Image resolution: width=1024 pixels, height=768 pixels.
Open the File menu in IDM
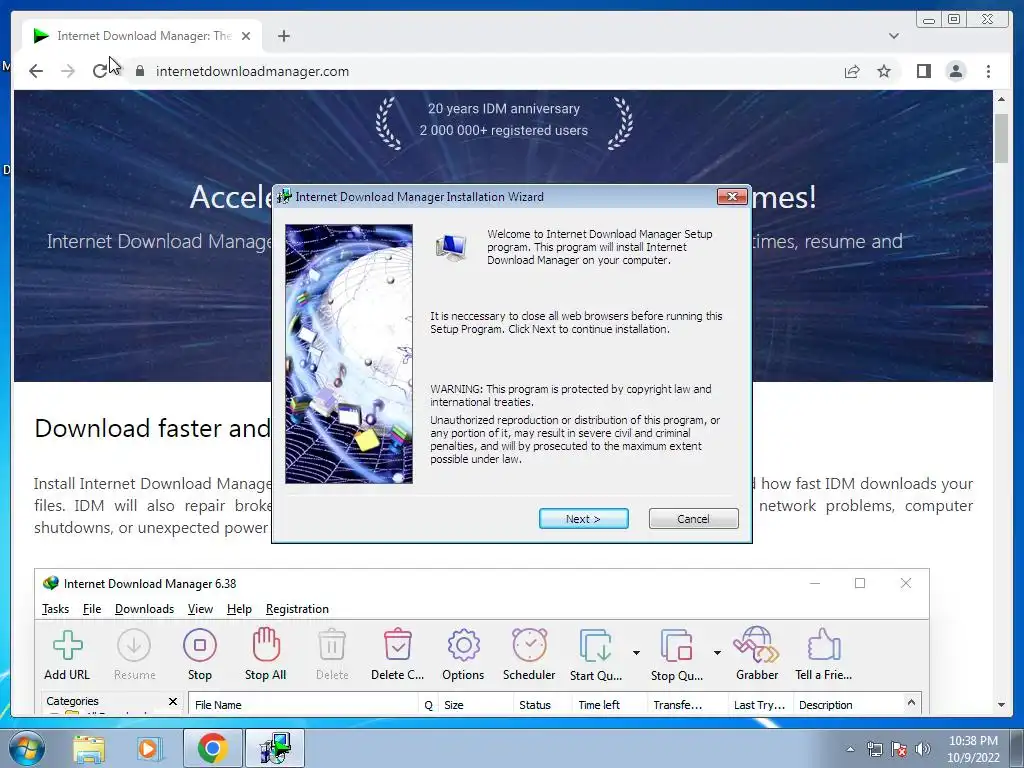pyautogui.click(x=92, y=609)
